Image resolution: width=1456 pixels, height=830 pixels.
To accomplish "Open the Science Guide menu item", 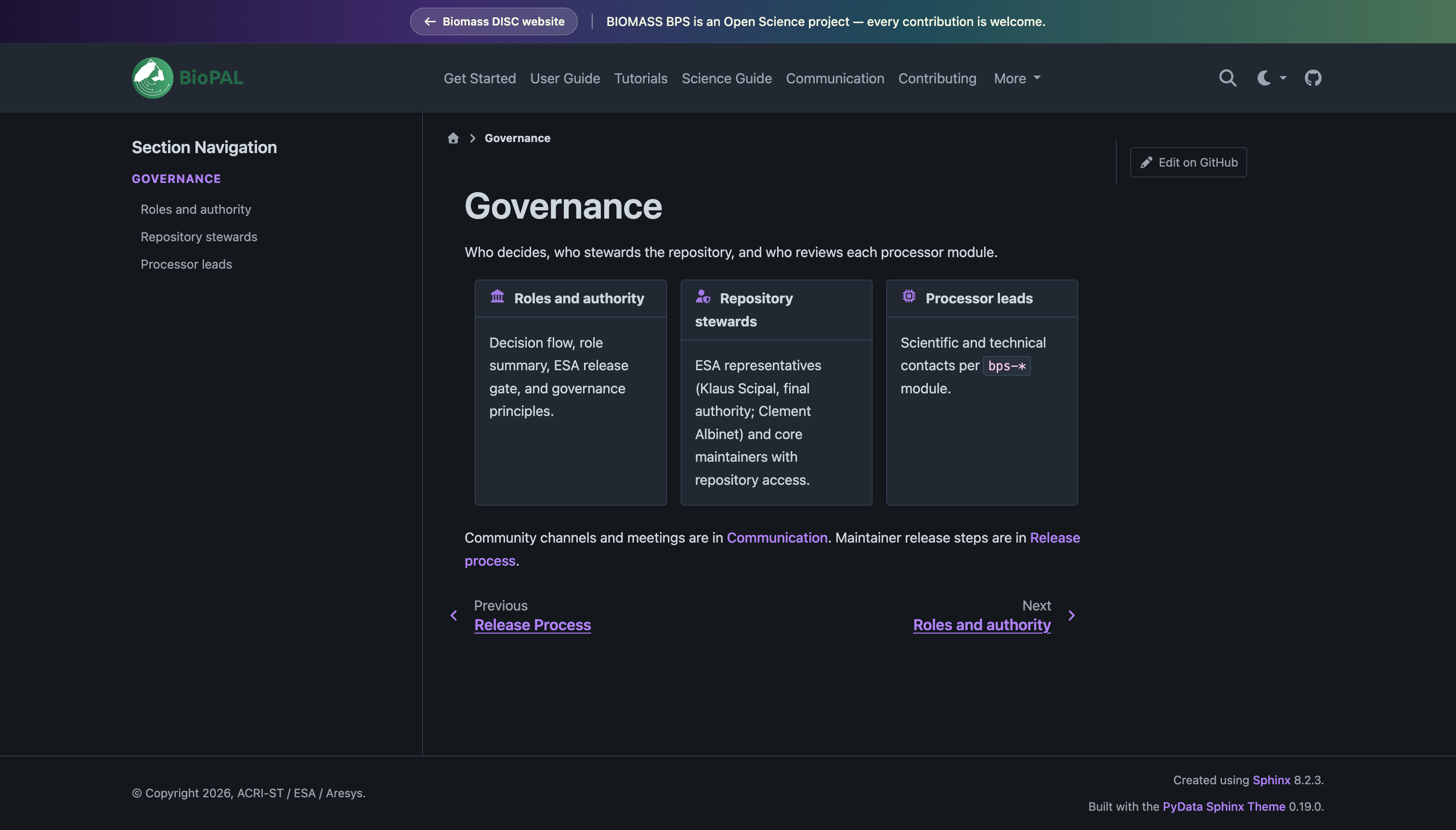I will pyautogui.click(x=726, y=78).
